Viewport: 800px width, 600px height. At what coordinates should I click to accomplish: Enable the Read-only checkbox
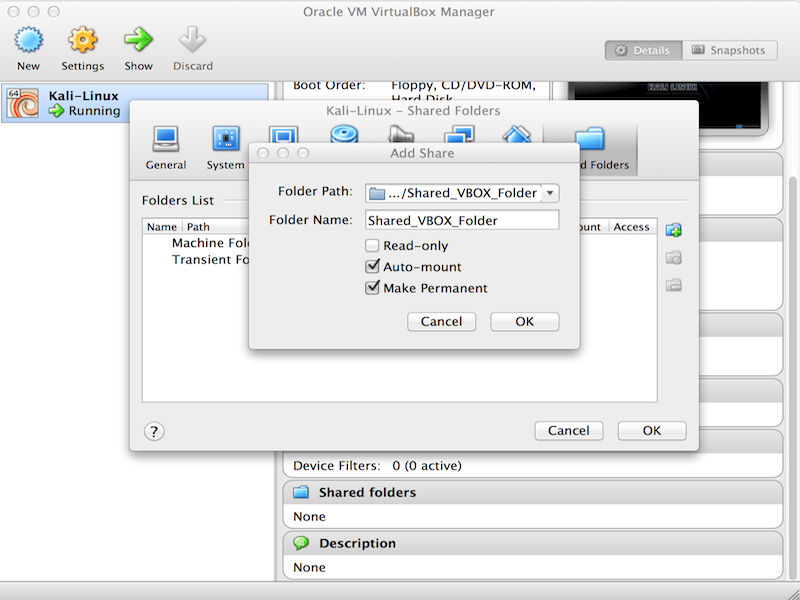point(372,246)
